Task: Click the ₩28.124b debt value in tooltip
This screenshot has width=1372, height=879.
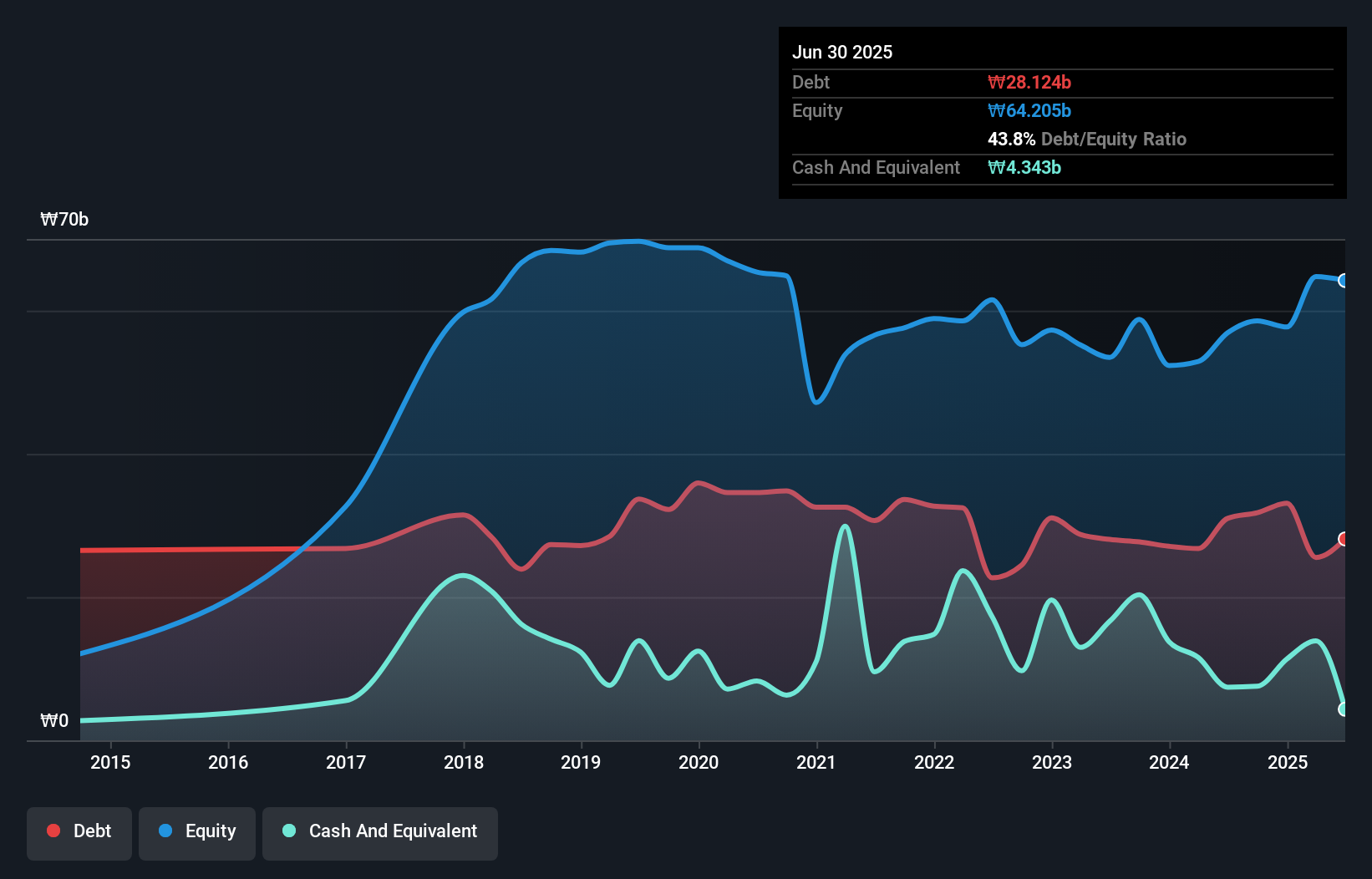Action: (x=1029, y=83)
